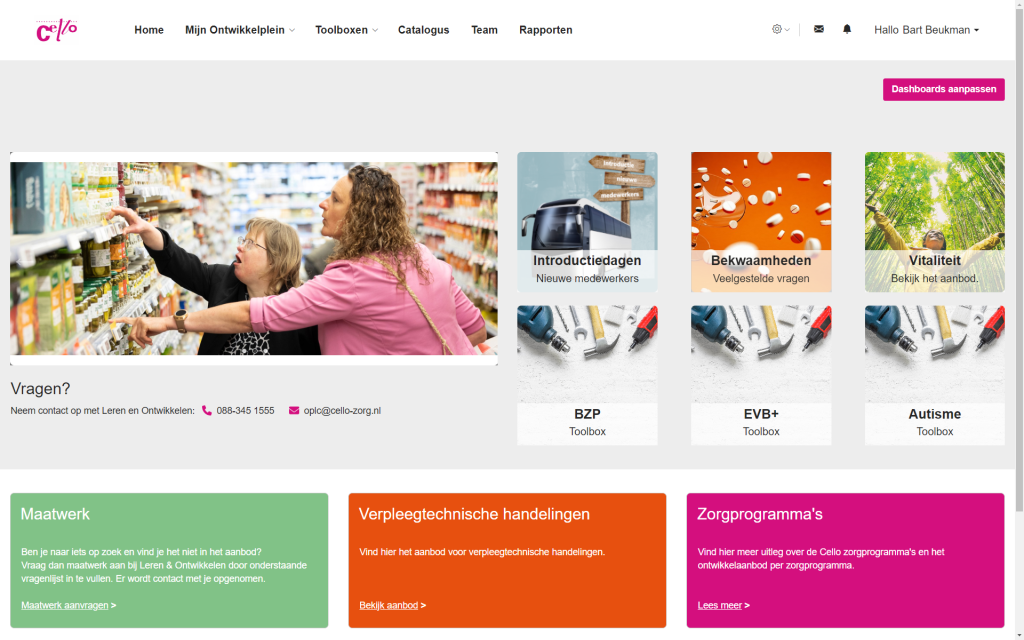Open Hallo Bart Beukman user dropdown

point(926,30)
